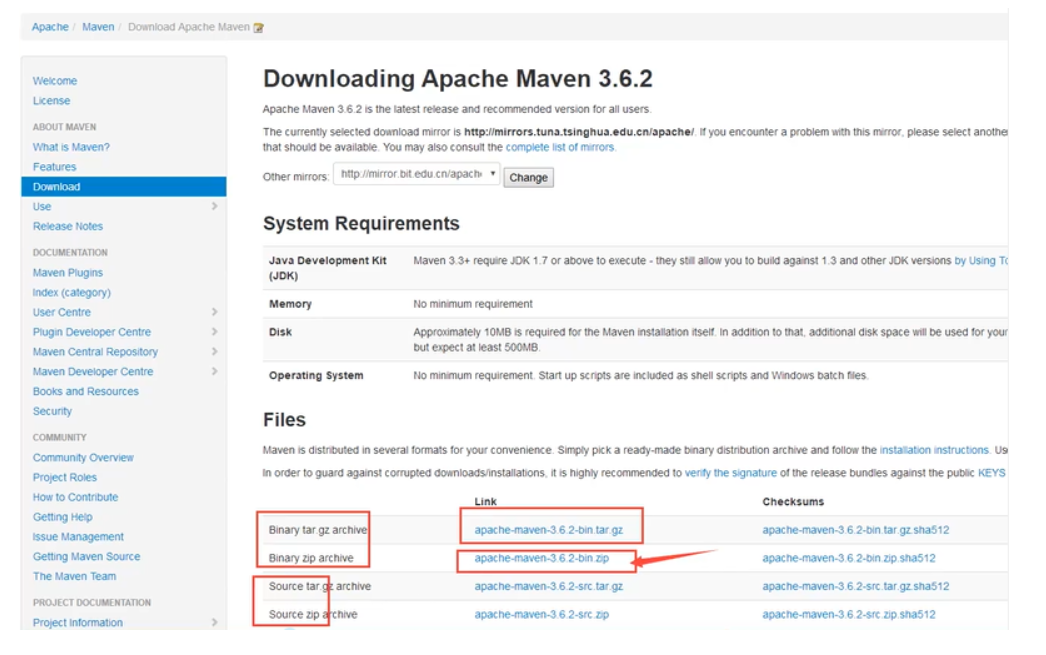
Task: Click the mirror URL mirrors.tuna.tsinghua.edu.cn text
Action: pos(579,132)
